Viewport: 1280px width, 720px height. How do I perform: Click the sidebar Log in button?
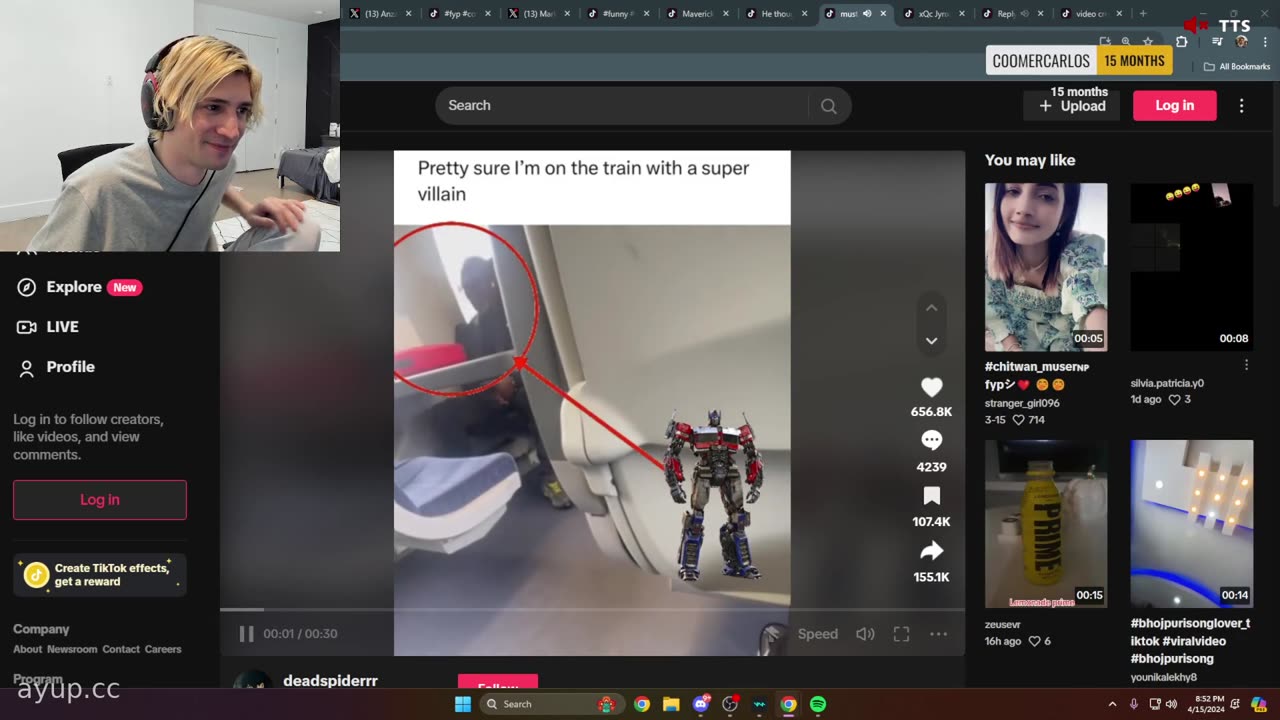pos(100,500)
